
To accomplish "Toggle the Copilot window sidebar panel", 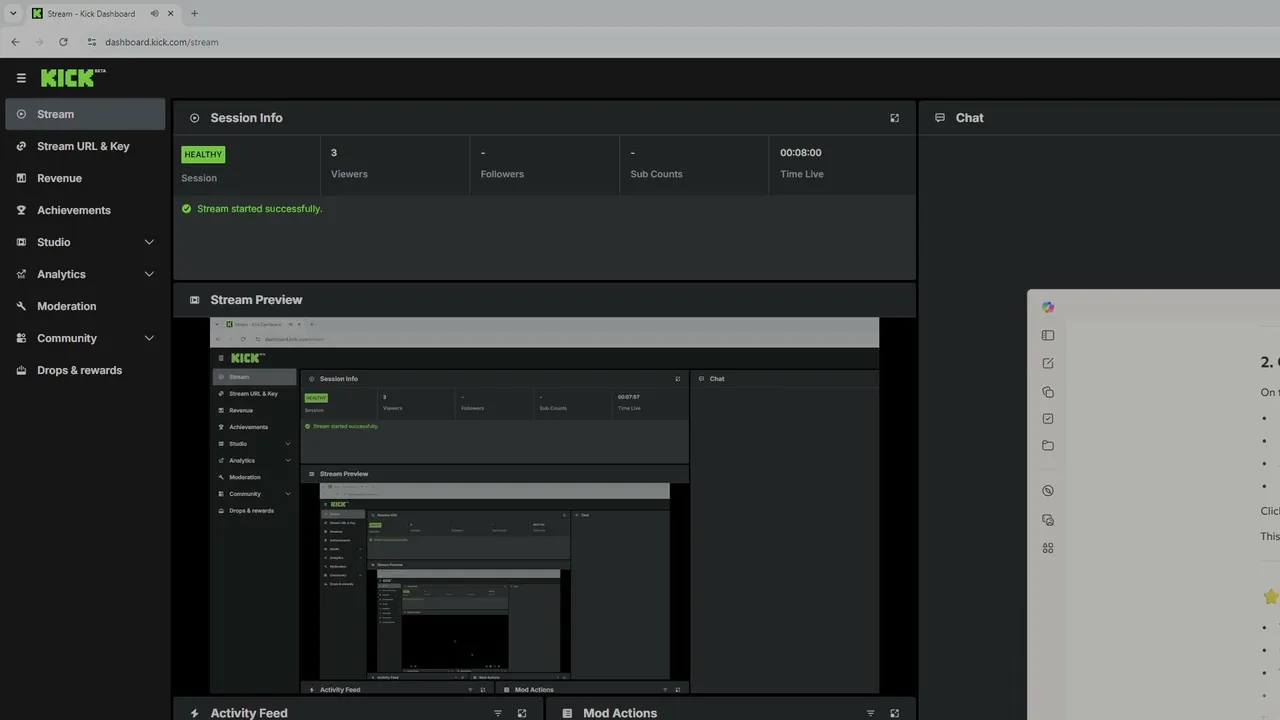I will (x=1048, y=336).
